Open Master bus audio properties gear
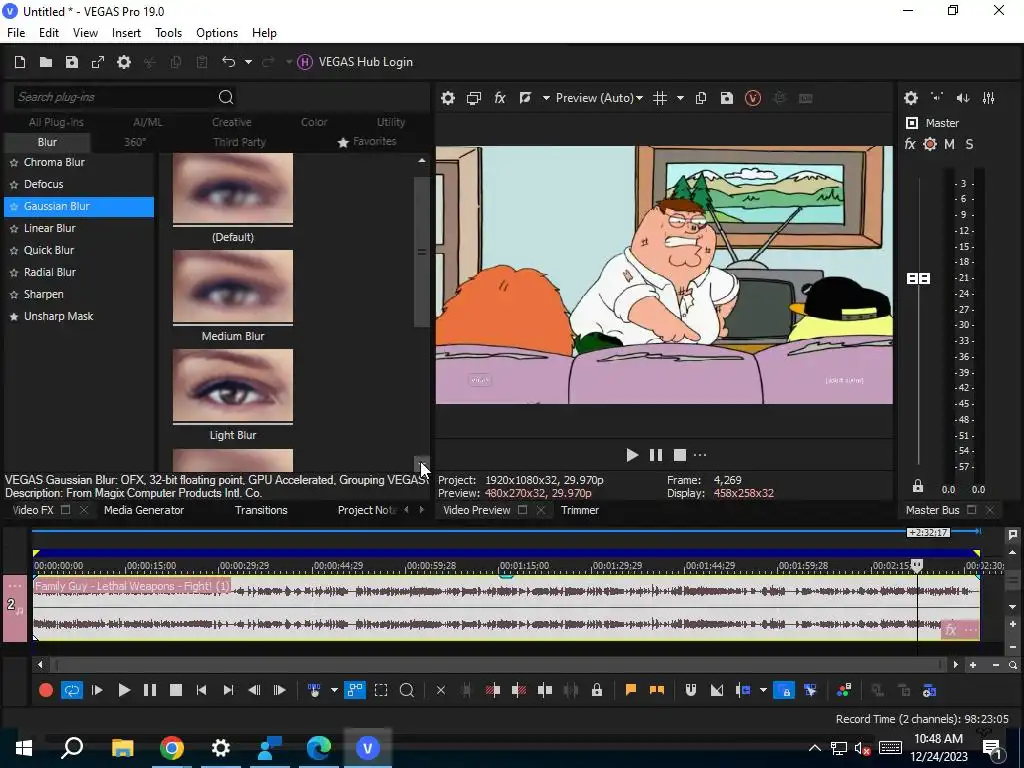The width and height of the screenshot is (1024, 768). [911, 98]
